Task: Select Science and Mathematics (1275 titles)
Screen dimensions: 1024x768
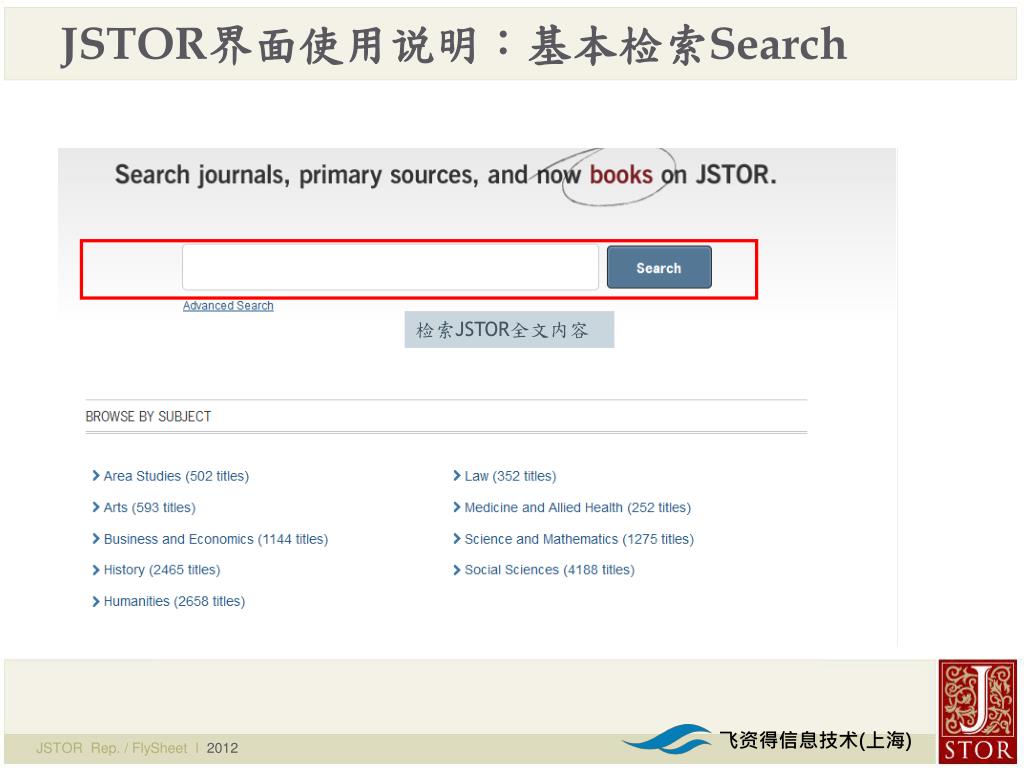Action: pos(579,539)
